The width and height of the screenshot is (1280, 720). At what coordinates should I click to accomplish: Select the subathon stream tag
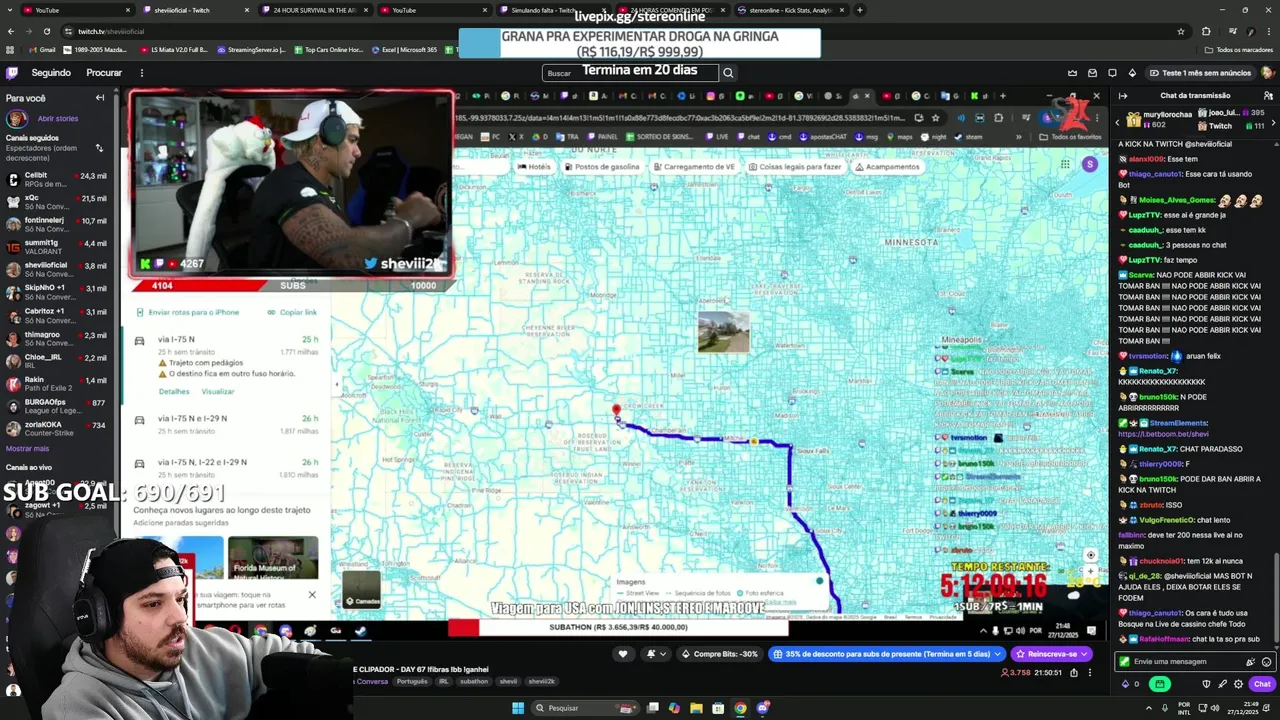click(474, 681)
